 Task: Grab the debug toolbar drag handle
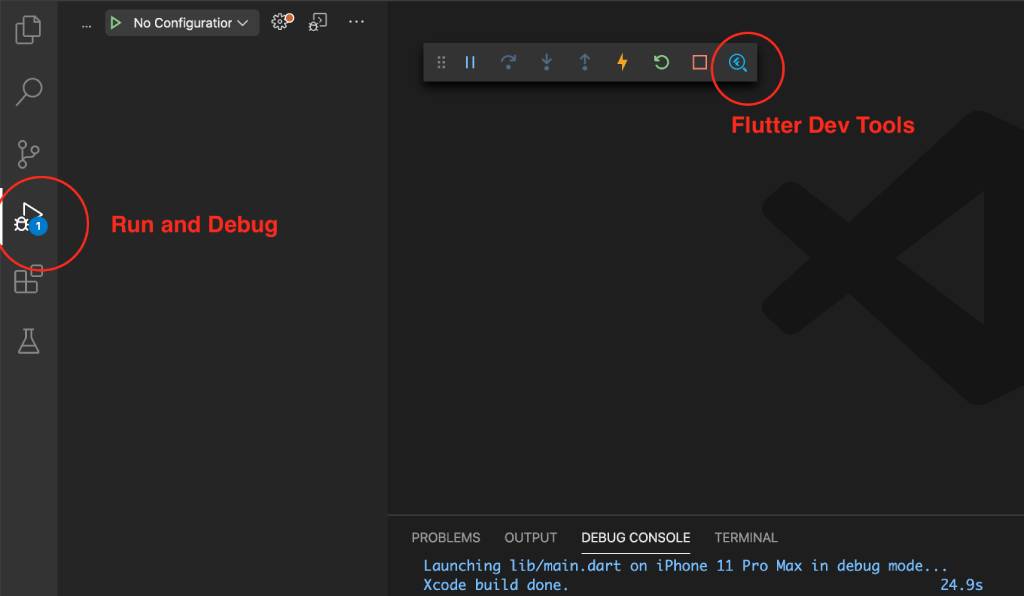(441, 63)
